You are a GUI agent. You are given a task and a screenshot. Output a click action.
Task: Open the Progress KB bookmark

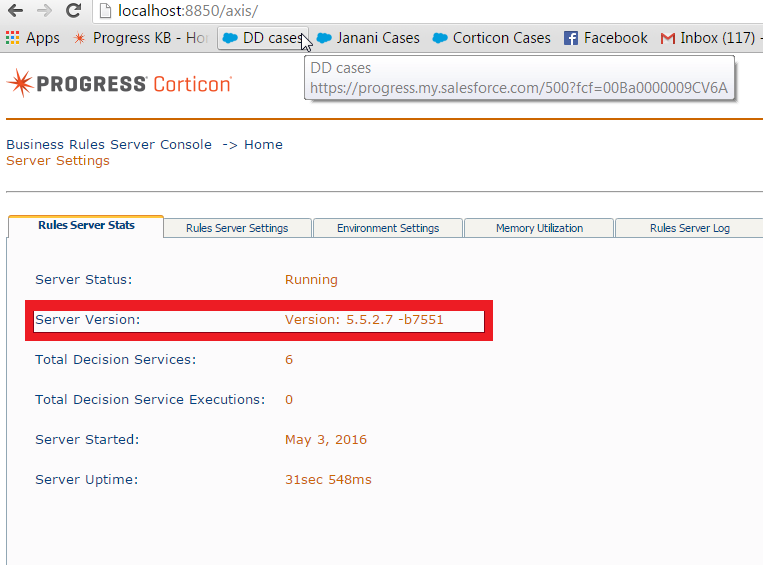(x=141, y=38)
